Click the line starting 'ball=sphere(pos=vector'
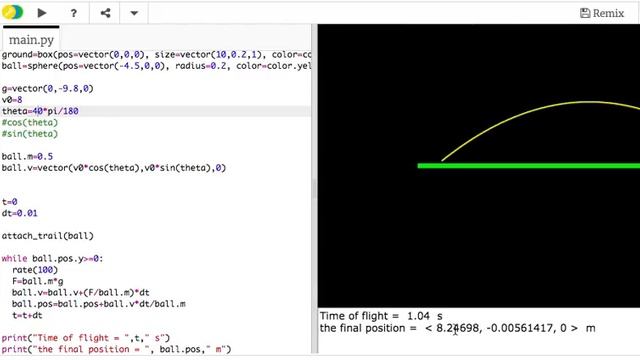640x360 pixels. tap(156, 66)
